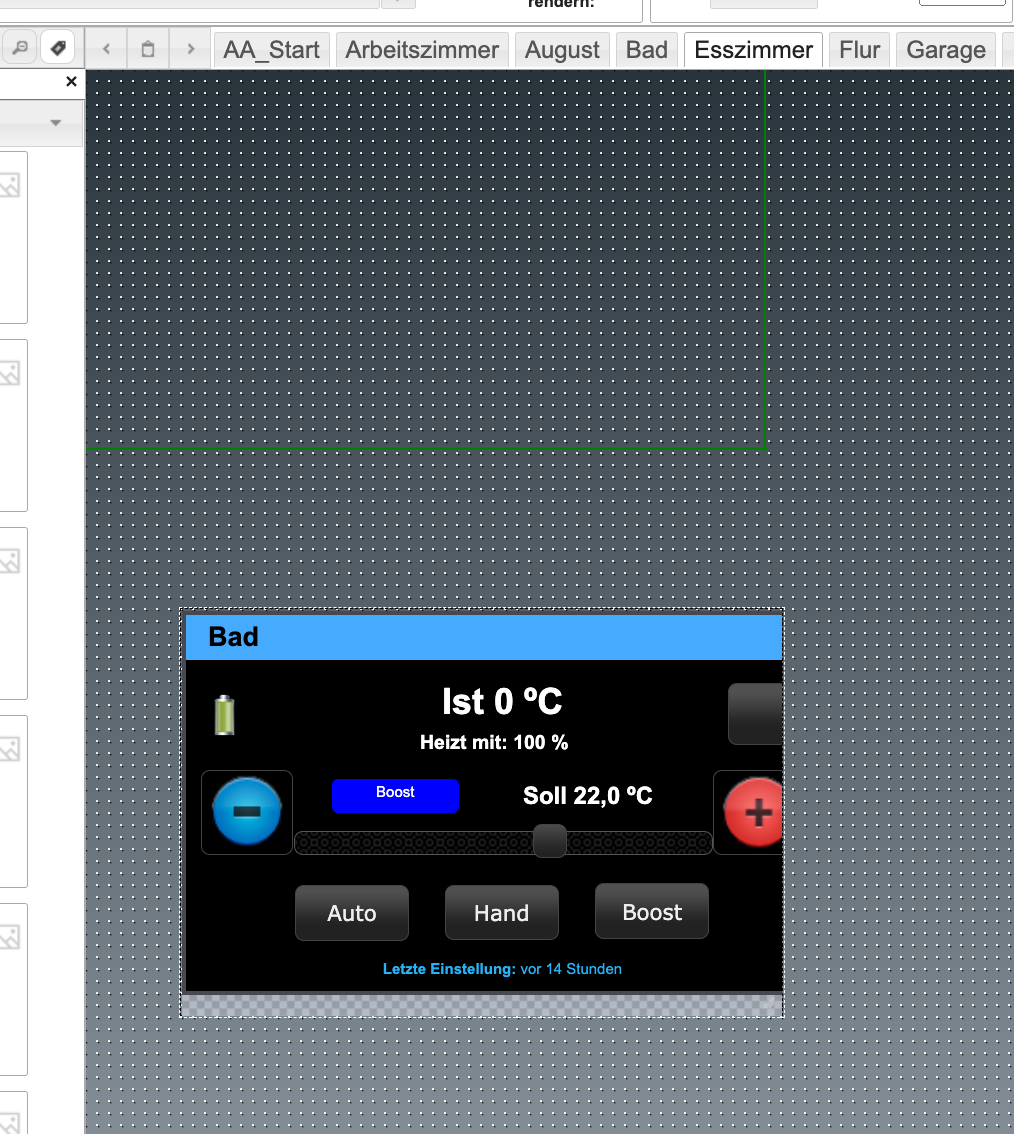
Task: Open the AA_Start view tab
Action: pyautogui.click(x=271, y=50)
